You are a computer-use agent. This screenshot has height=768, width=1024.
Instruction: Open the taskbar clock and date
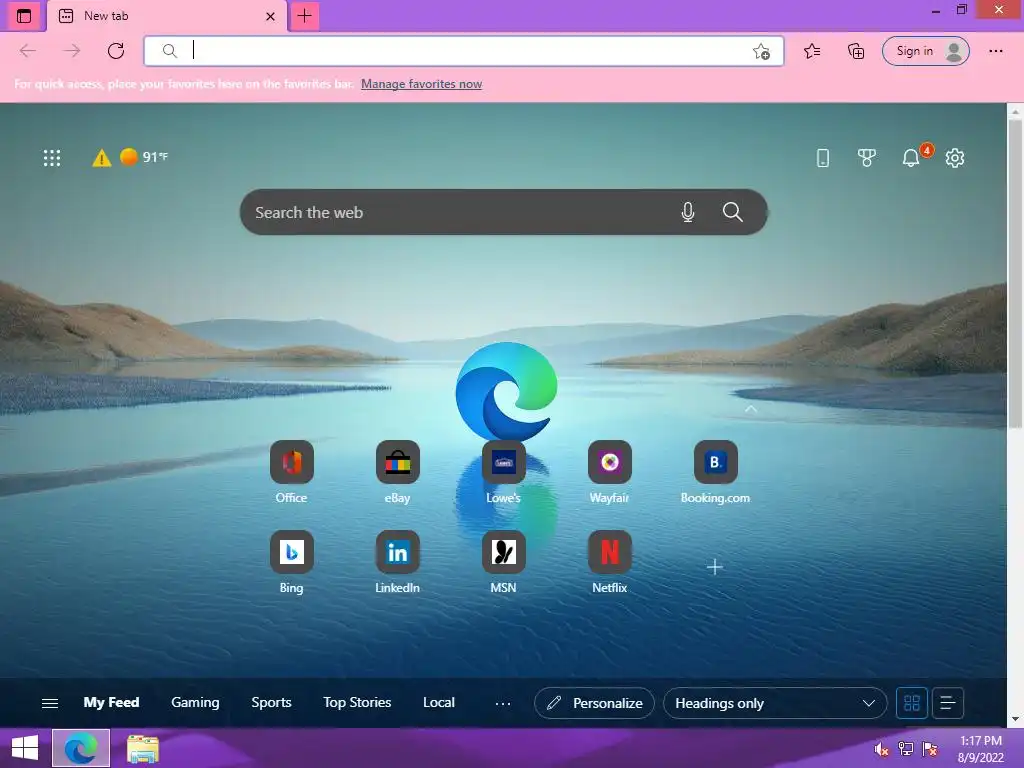[980, 749]
